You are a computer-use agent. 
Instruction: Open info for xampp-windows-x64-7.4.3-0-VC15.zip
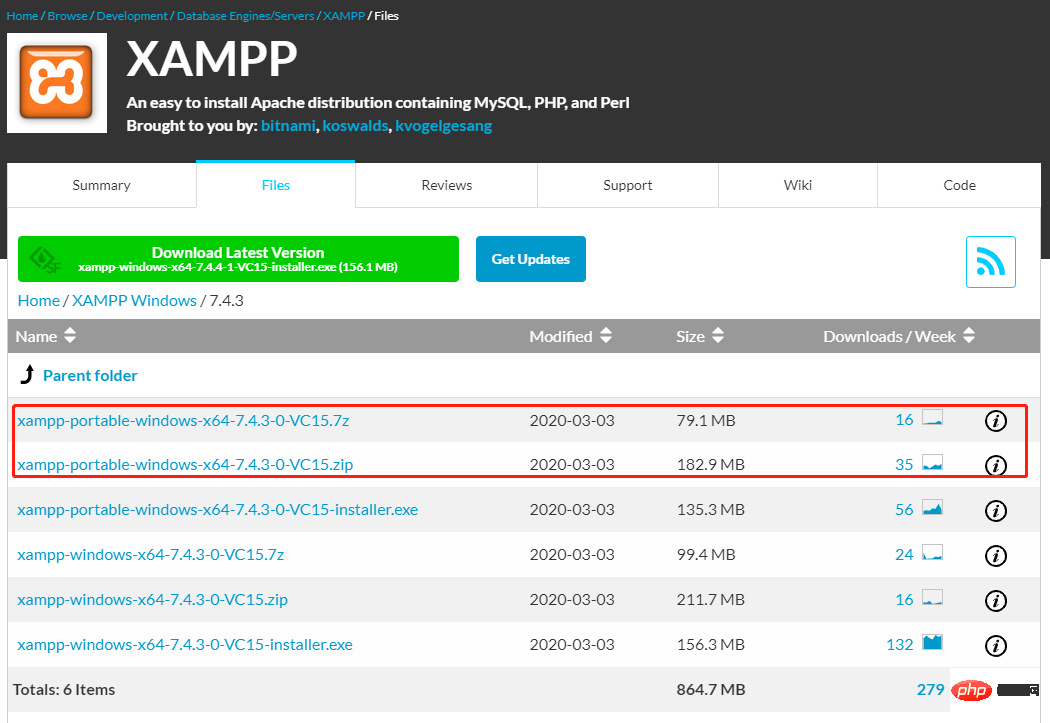click(x=995, y=600)
